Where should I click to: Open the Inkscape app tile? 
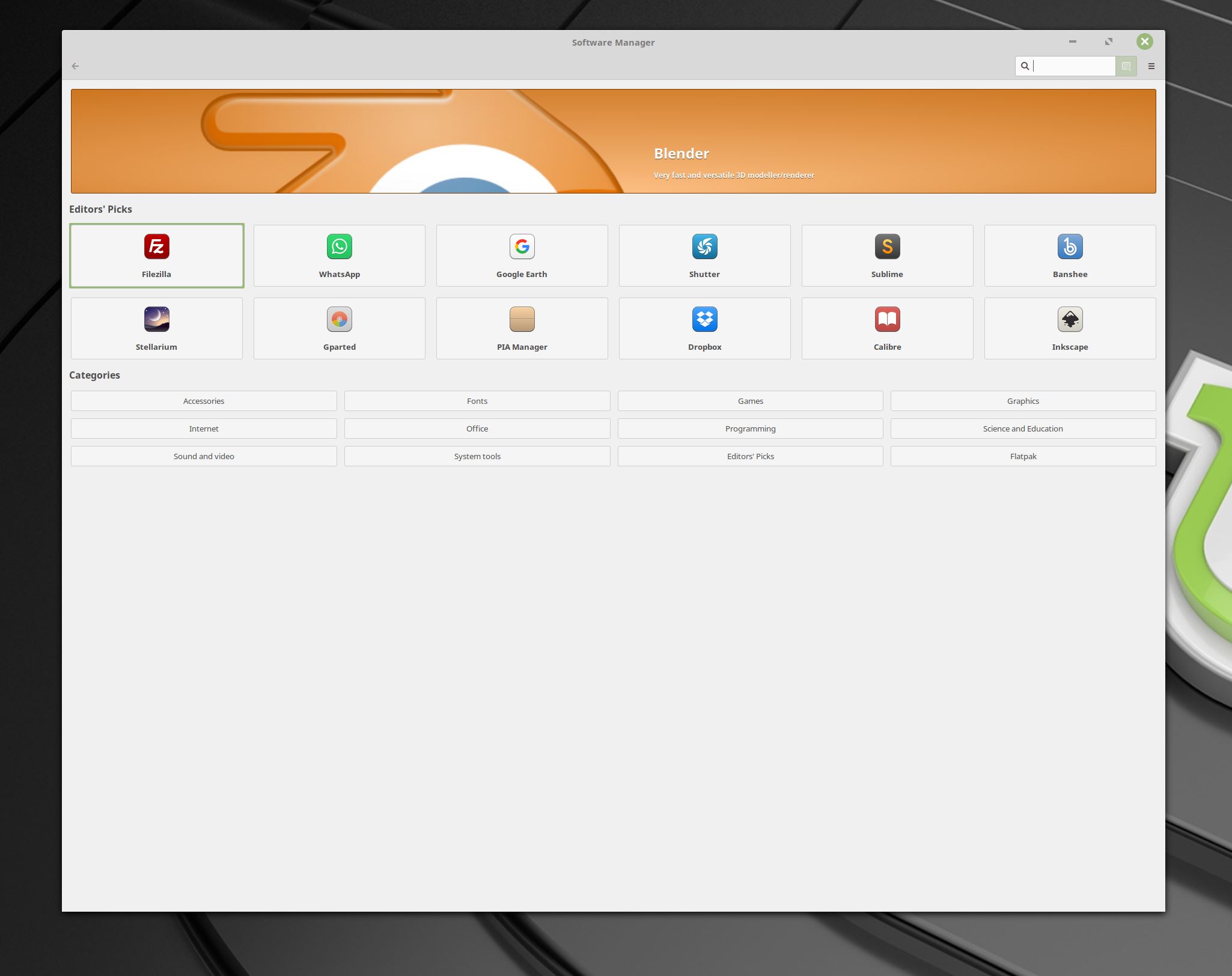pyautogui.click(x=1070, y=329)
